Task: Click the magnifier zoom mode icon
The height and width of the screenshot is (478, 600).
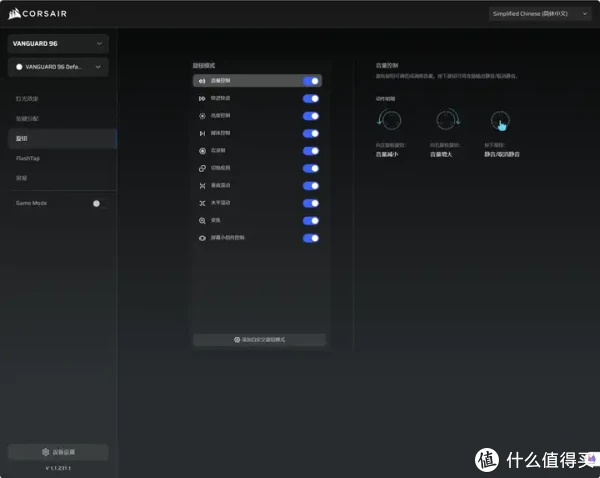Action: (202, 220)
